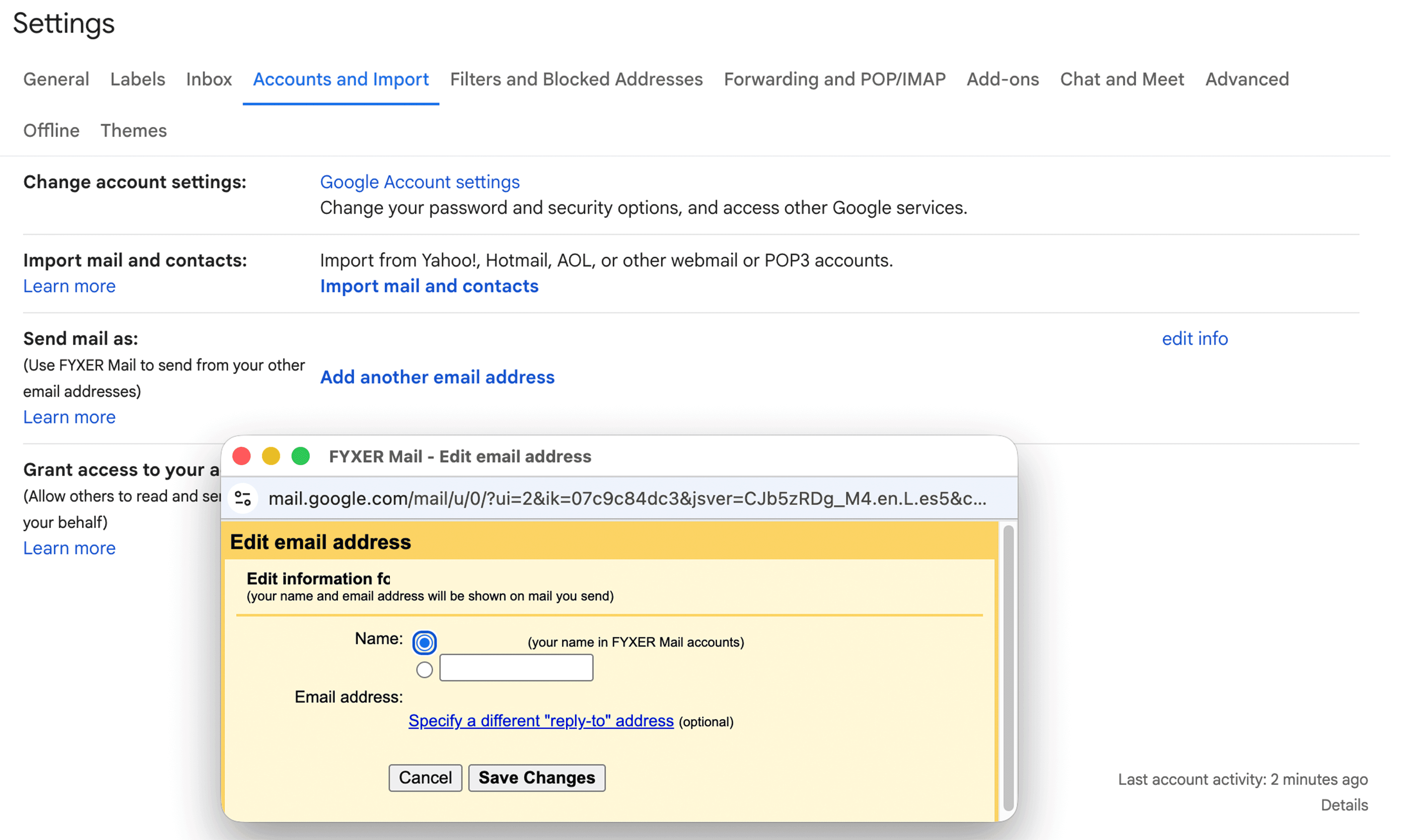Click the 'Email address:' label in popup

349,697
